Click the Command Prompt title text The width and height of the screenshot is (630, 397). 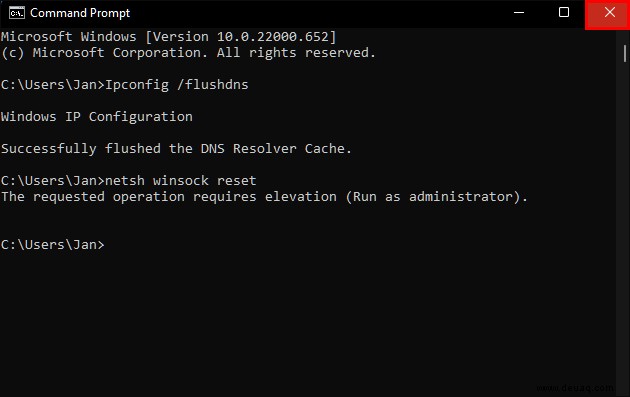80,13
